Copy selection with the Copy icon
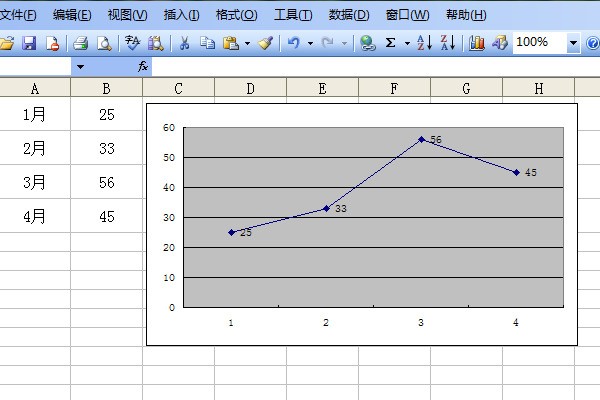The width and height of the screenshot is (600, 400). coord(207,43)
